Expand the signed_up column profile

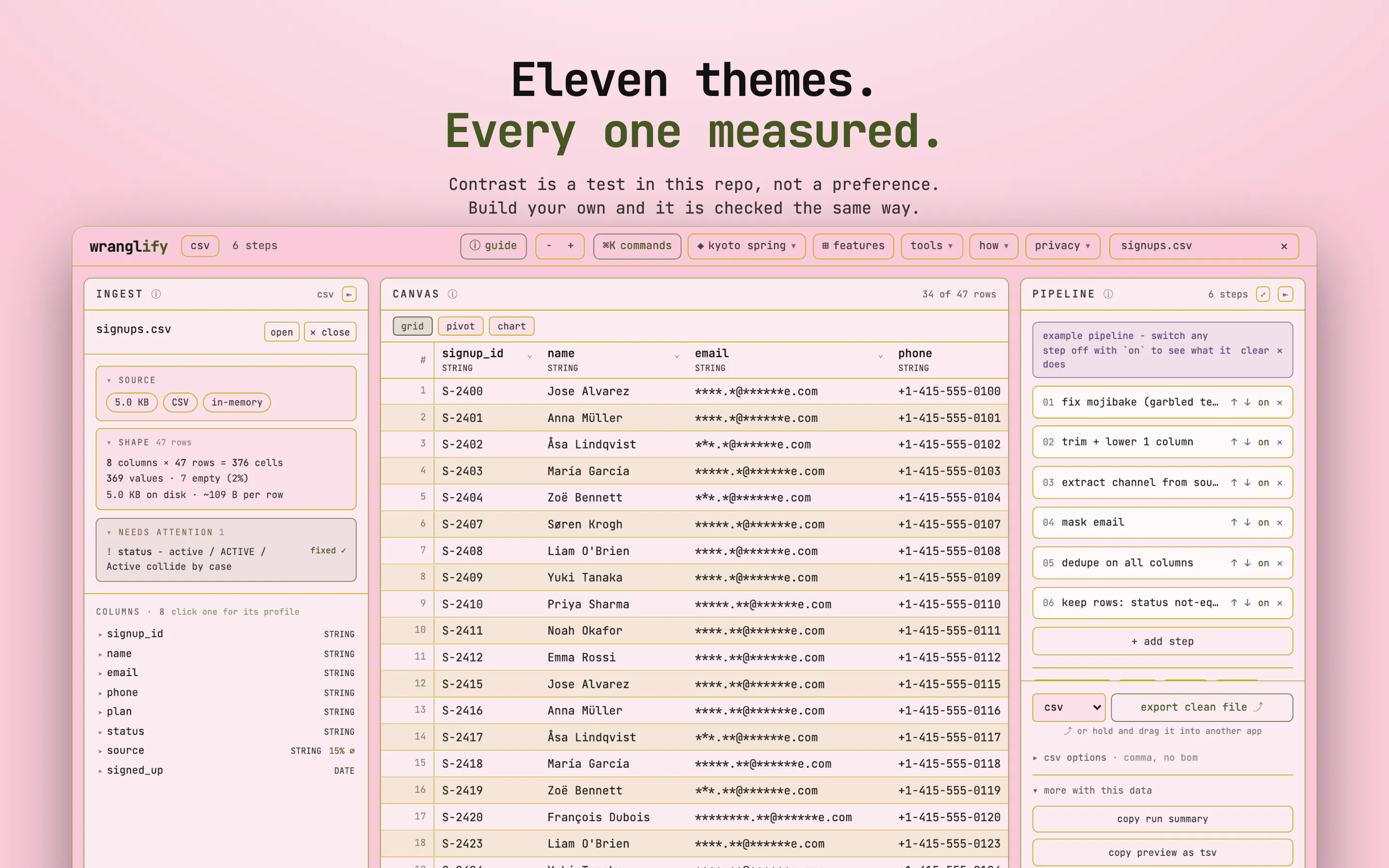(x=226, y=771)
